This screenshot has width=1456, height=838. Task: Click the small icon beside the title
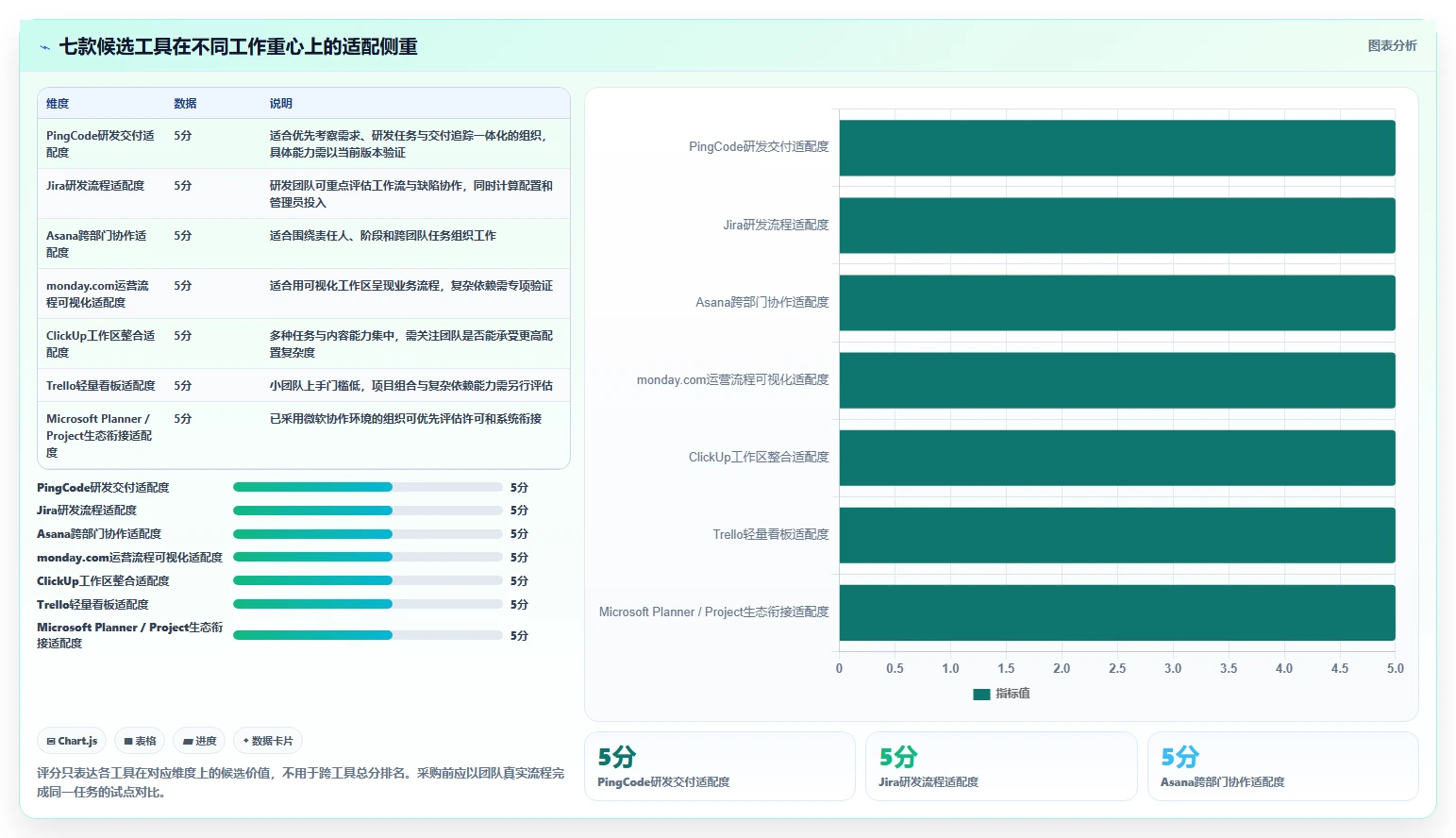pyautogui.click(x=44, y=47)
